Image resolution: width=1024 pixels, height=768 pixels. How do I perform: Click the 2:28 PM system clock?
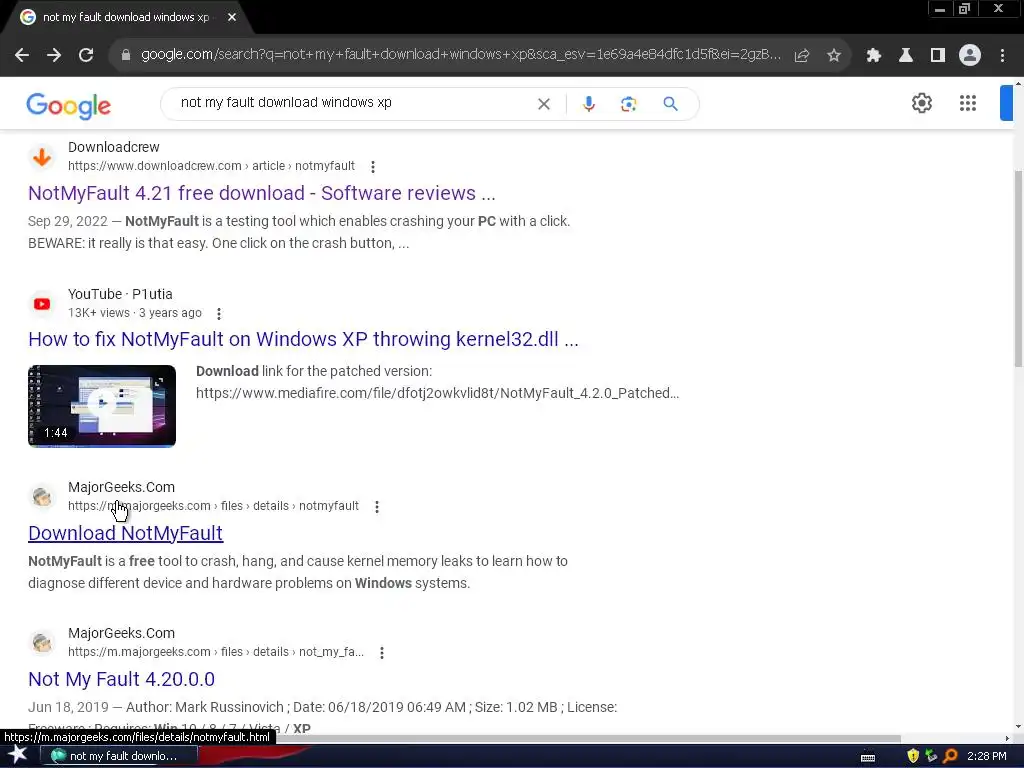coord(987,756)
